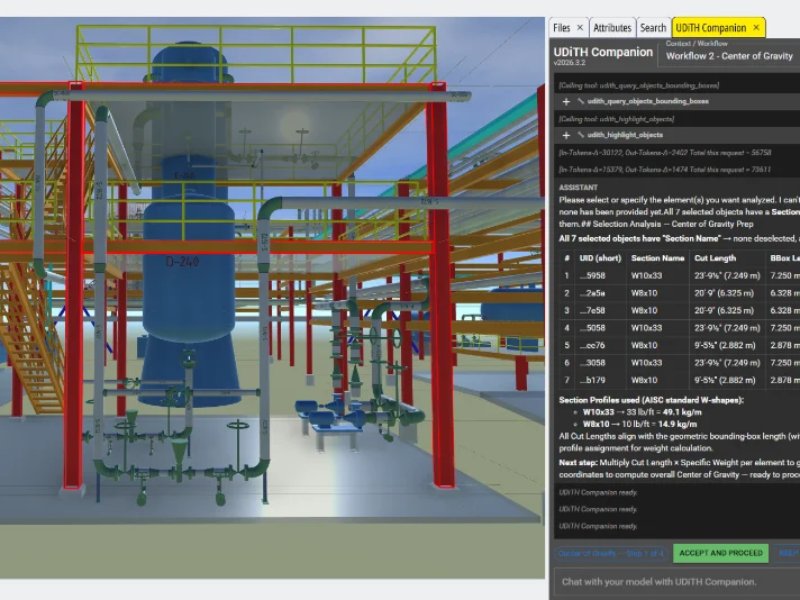The image size is (800, 600).
Task: Click the 'D-240' vessel label in 3D view
Action: click(x=183, y=262)
